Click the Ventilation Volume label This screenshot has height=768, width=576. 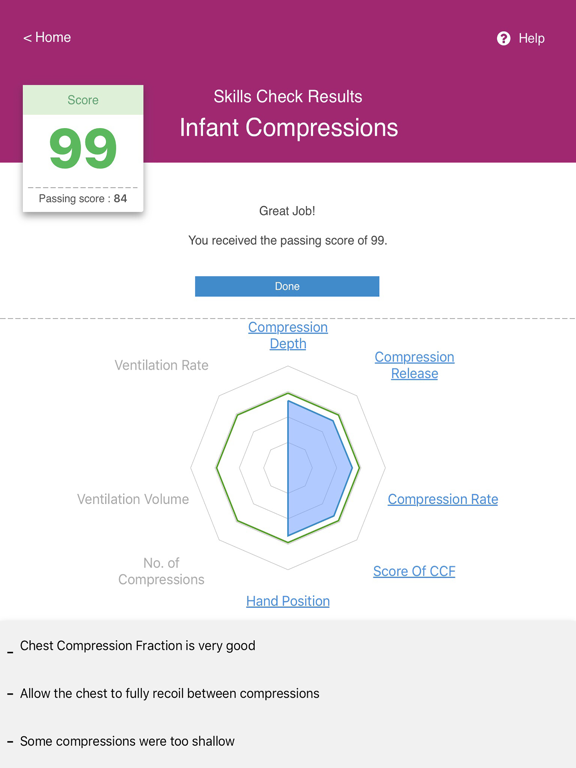pyautogui.click(x=133, y=499)
